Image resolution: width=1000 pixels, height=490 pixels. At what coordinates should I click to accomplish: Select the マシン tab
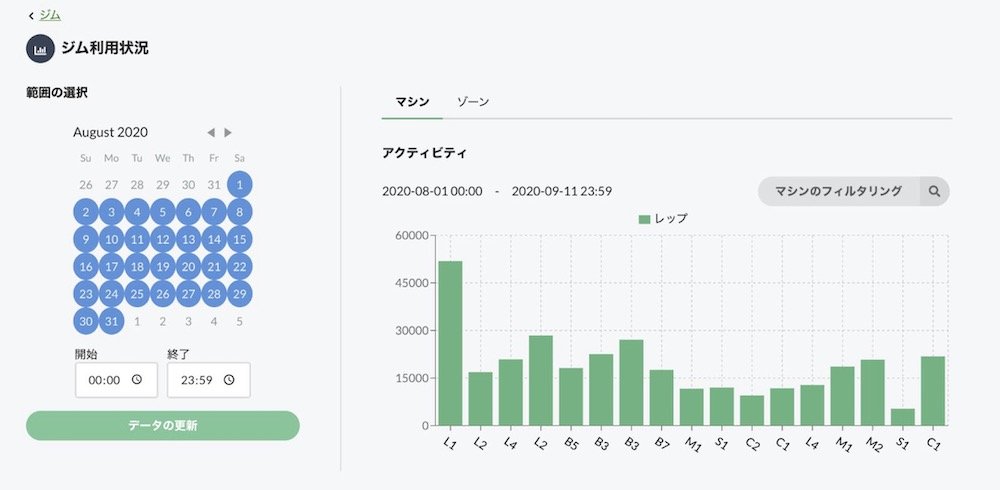pyautogui.click(x=412, y=102)
